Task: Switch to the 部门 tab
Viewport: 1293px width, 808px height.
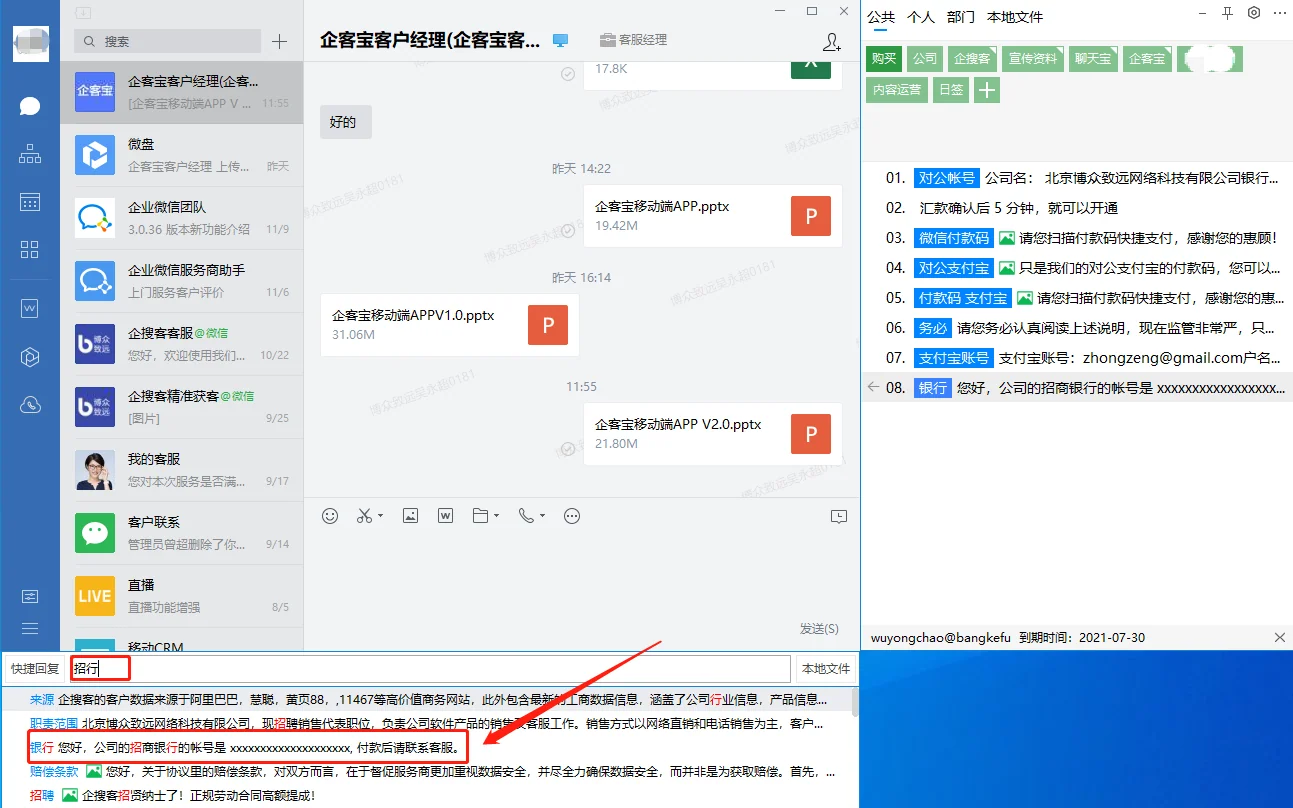Action: [x=961, y=17]
